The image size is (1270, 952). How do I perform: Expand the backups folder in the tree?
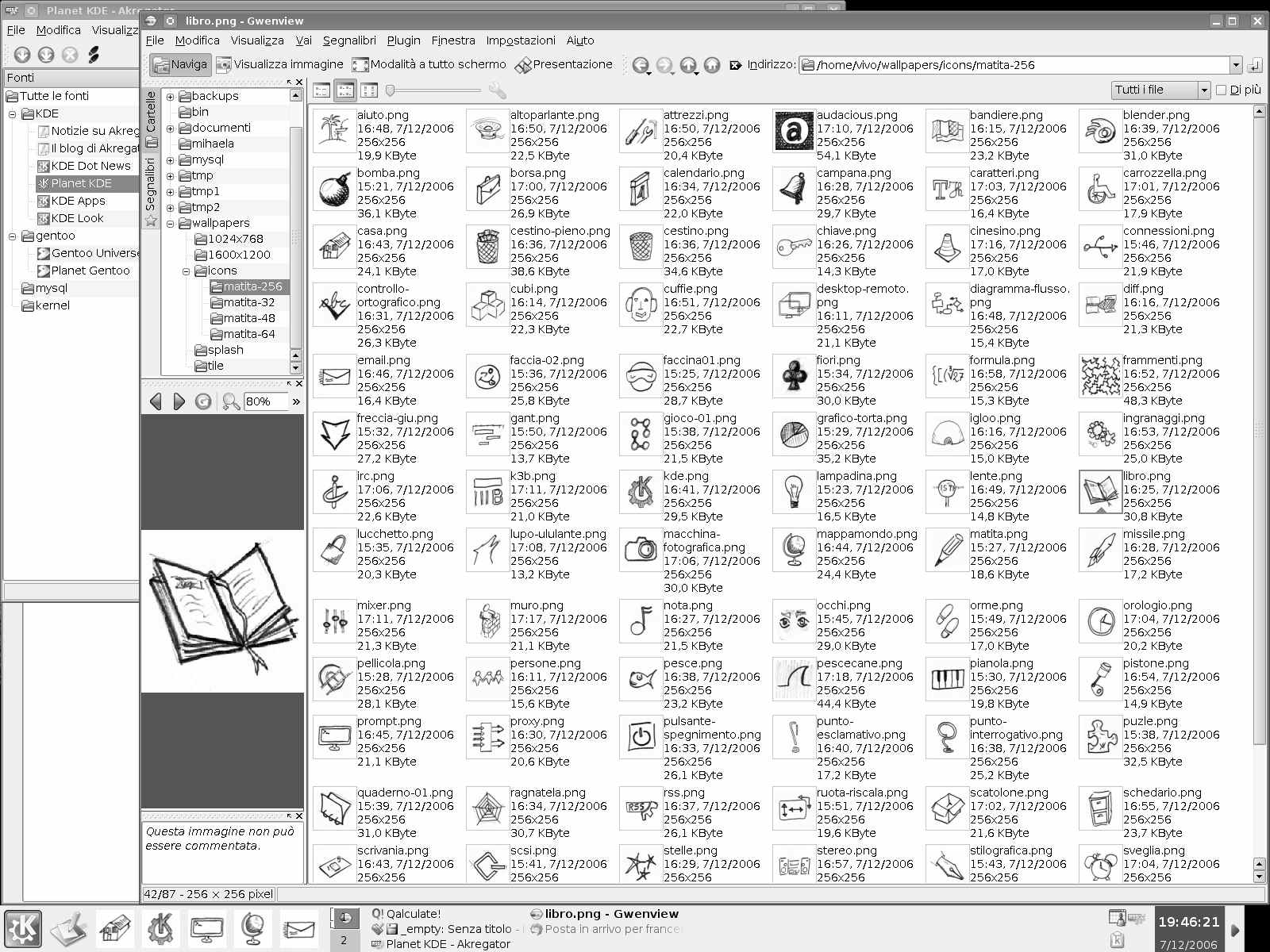(170, 97)
